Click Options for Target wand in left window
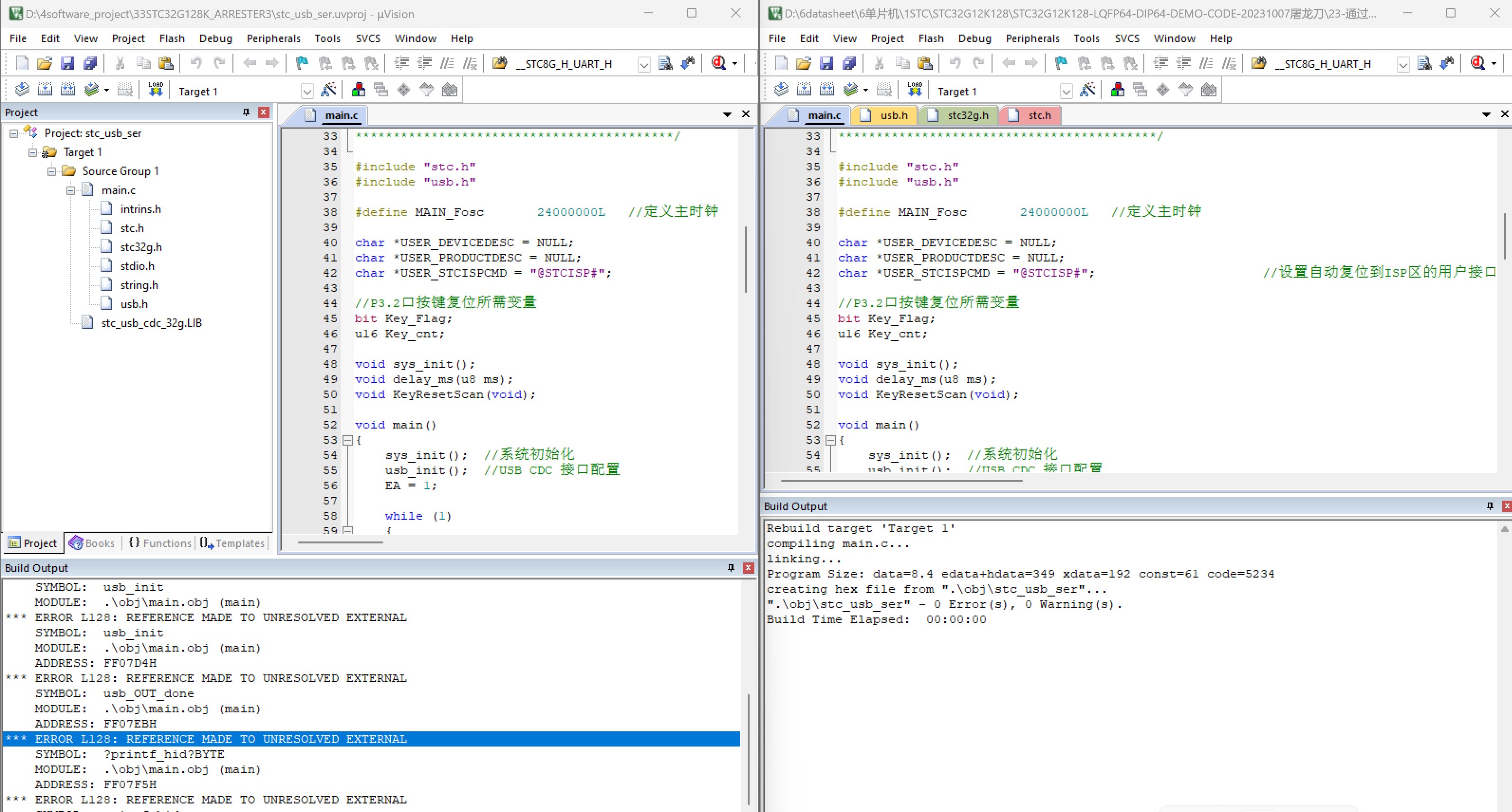1512x812 pixels. pos(329,90)
